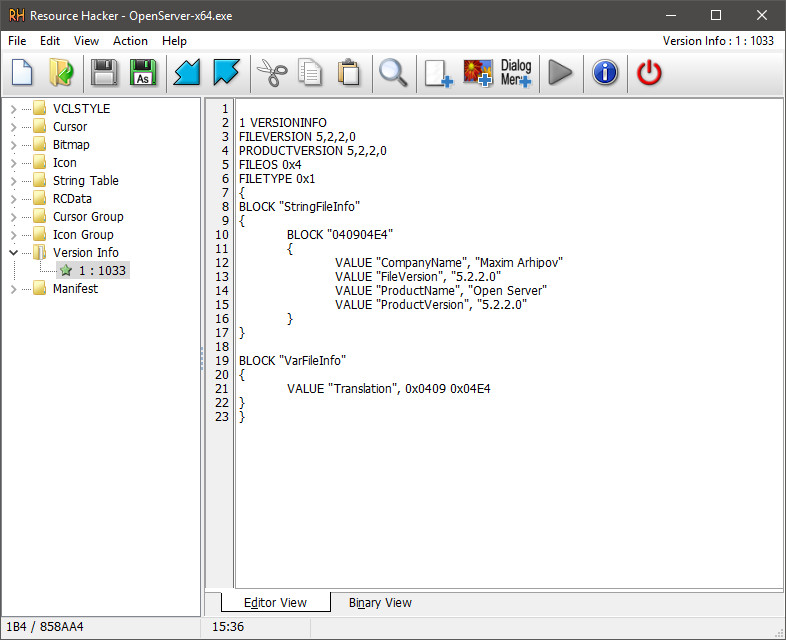Click the New file toolbar icon
The width and height of the screenshot is (786, 640).
pyautogui.click(x=23, y=73)
